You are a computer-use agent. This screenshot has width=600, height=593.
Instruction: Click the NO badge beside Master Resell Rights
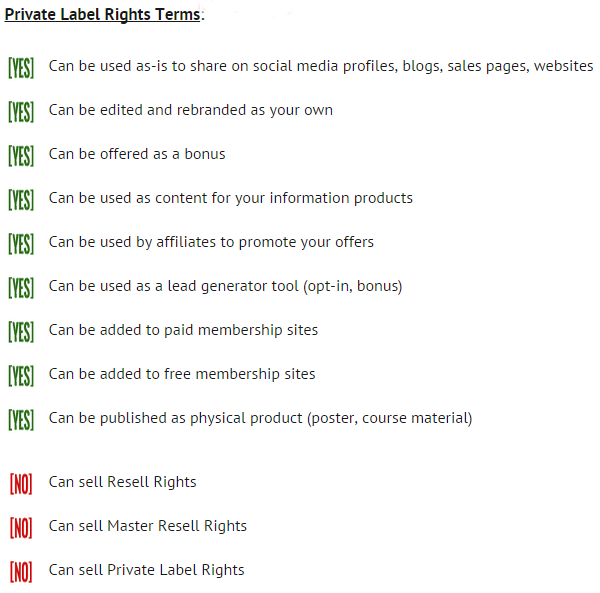[x=21, y=528]
